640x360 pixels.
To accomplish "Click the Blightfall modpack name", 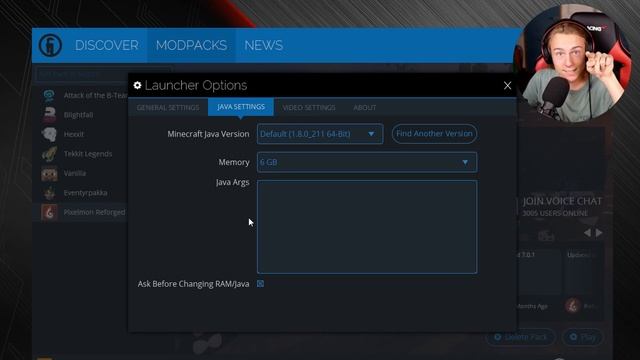I will 78,115.
